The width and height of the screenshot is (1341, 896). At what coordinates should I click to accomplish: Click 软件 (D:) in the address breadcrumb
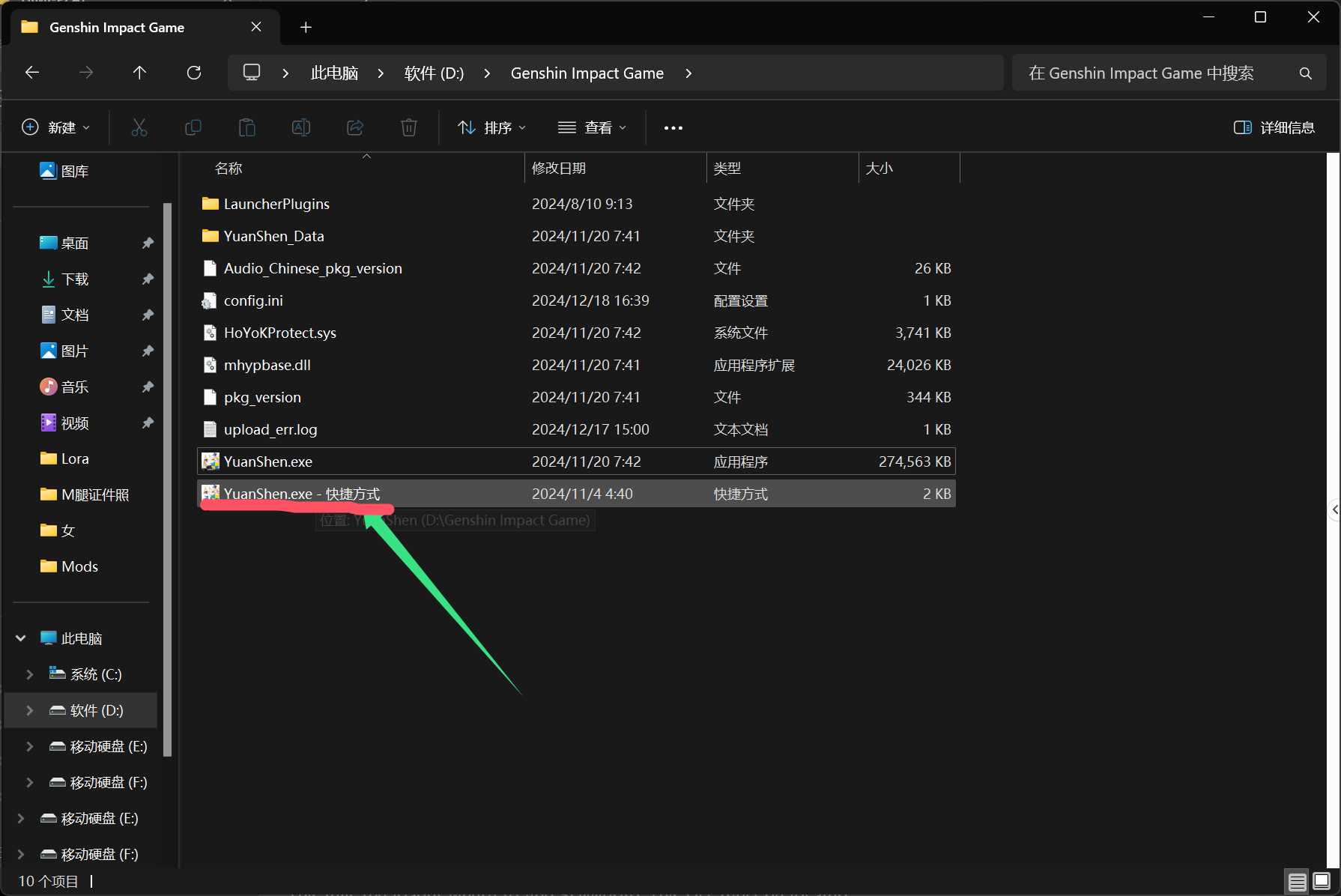click(x=434, y=73)
